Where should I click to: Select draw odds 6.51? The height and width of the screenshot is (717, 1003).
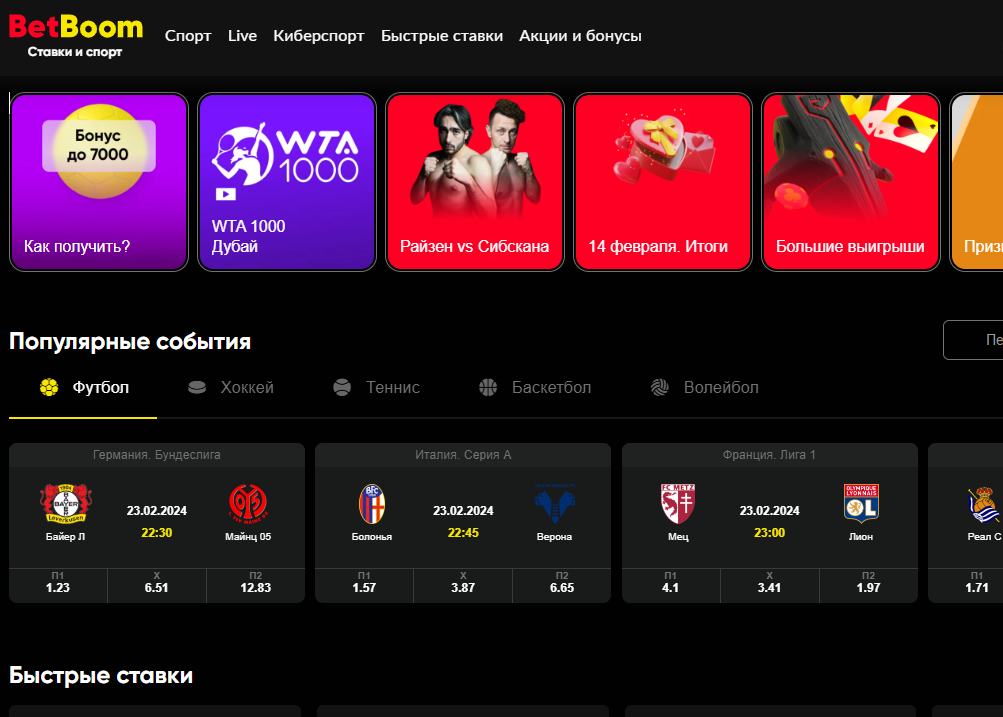pyautogui.click(x=157, y=585)
